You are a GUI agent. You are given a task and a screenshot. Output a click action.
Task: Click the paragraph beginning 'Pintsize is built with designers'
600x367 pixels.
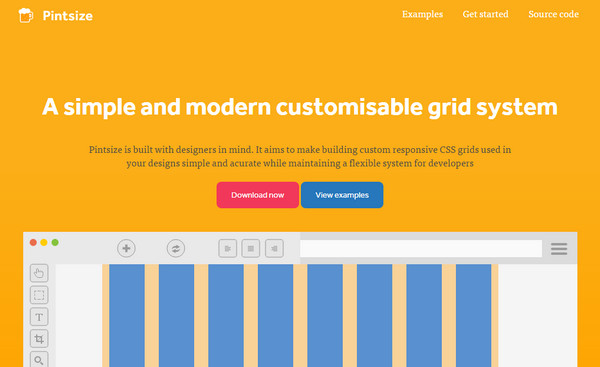tap(300, 157)
